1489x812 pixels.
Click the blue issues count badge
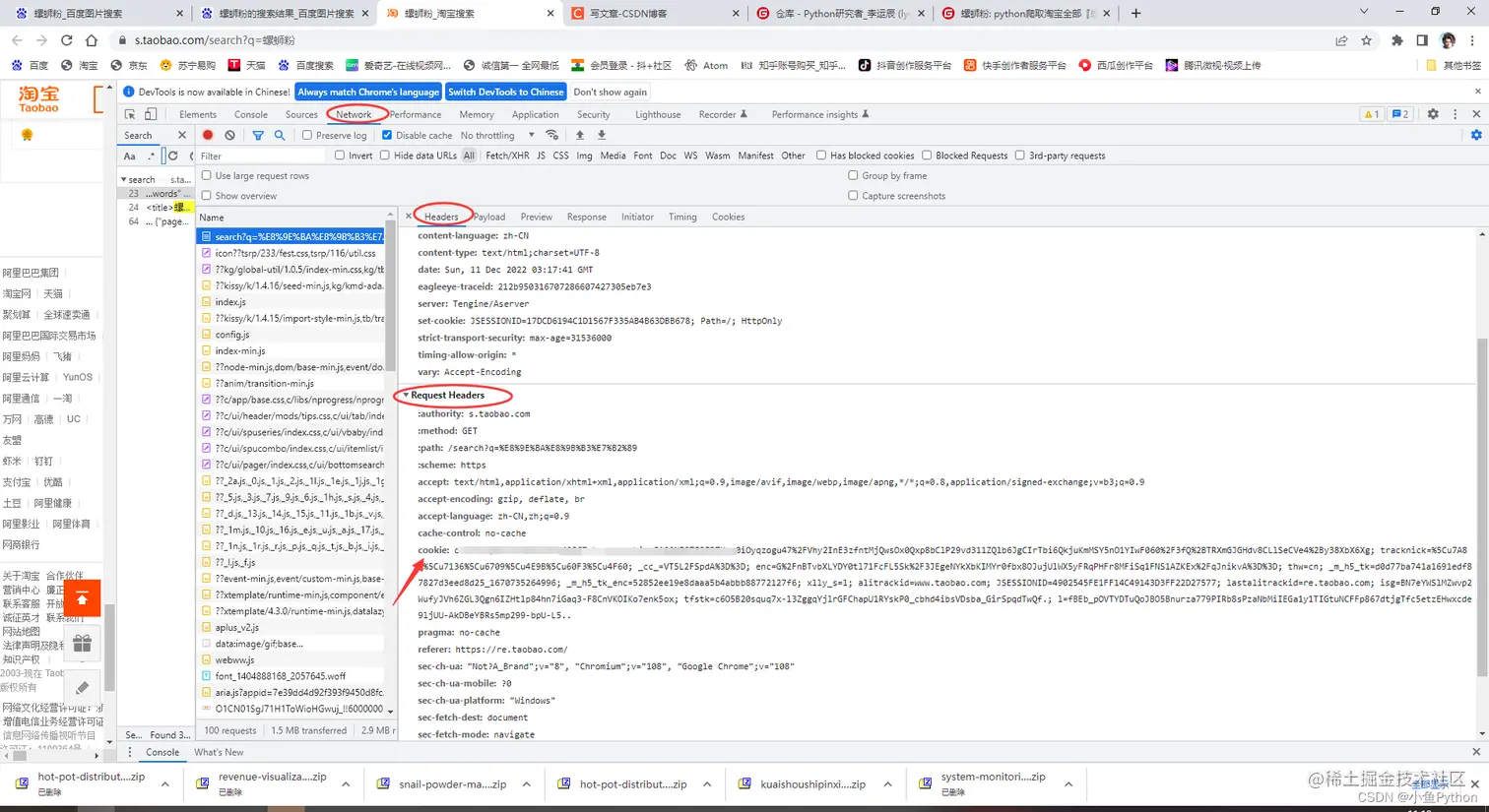point(1399,114)
